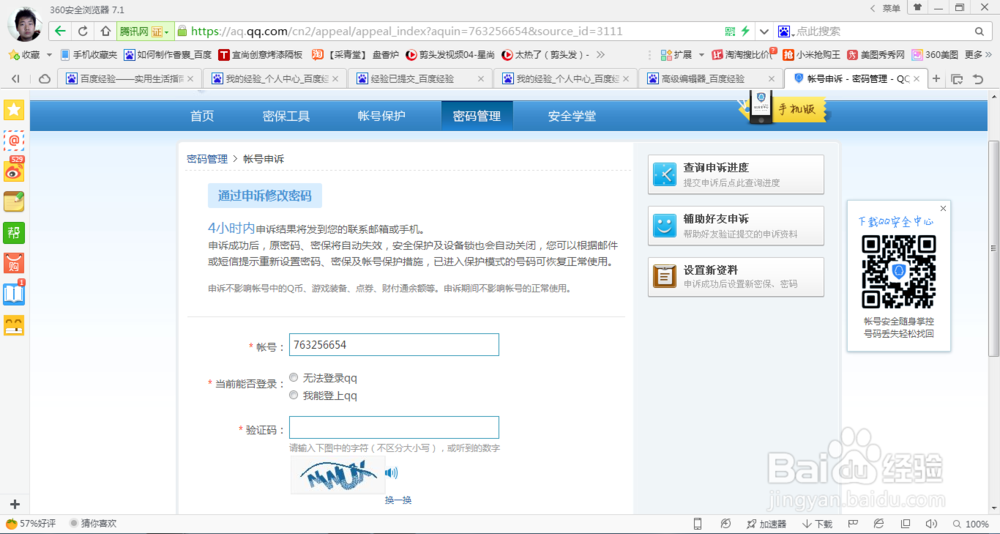Open 辅助好友申诉 panel button

pyautogui.click(x=736, y=225)
